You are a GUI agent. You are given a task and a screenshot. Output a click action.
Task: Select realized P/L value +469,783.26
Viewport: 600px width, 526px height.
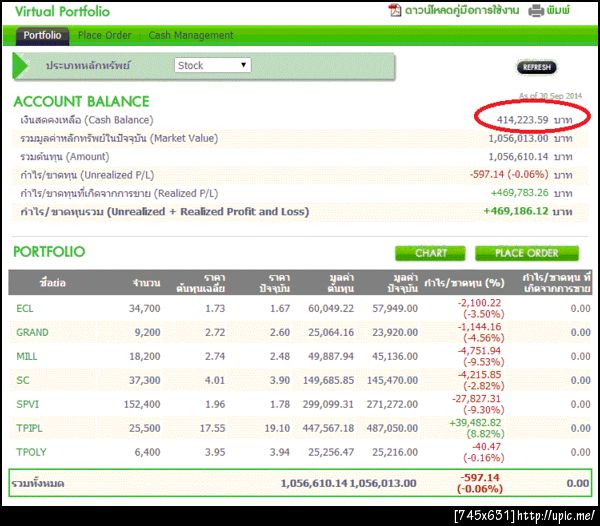[x=519, y=193]
